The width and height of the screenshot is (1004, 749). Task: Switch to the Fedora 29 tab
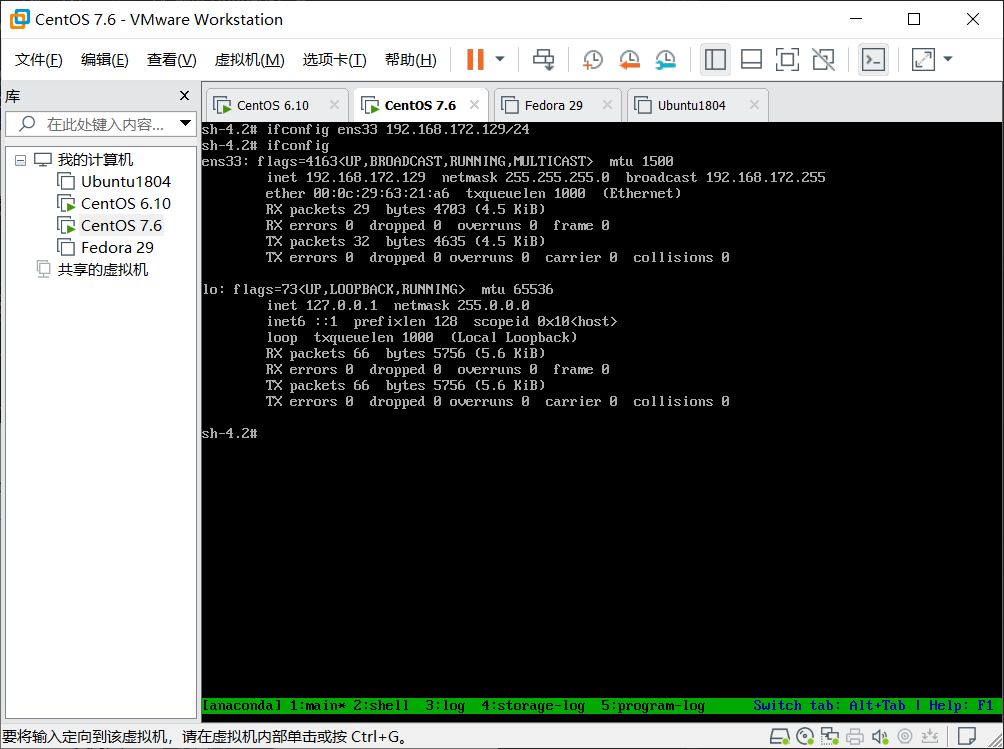click(x=556, y=105)
